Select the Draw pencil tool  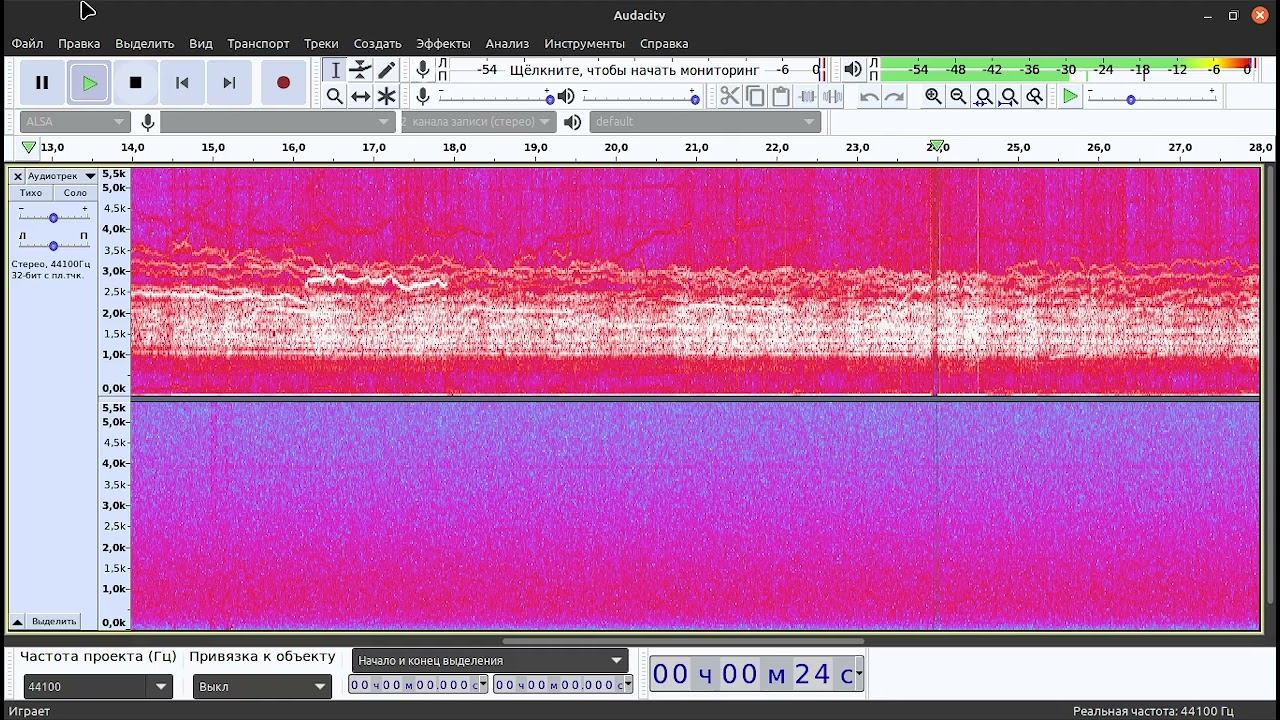point(386,70)
